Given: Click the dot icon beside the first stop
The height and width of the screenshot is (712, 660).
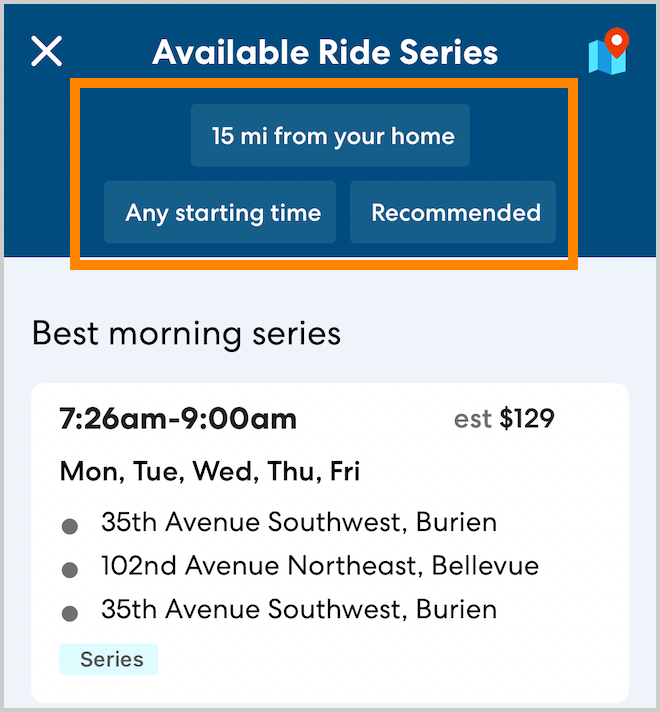Looking at the screenshot, I should [x=70, y=526].
